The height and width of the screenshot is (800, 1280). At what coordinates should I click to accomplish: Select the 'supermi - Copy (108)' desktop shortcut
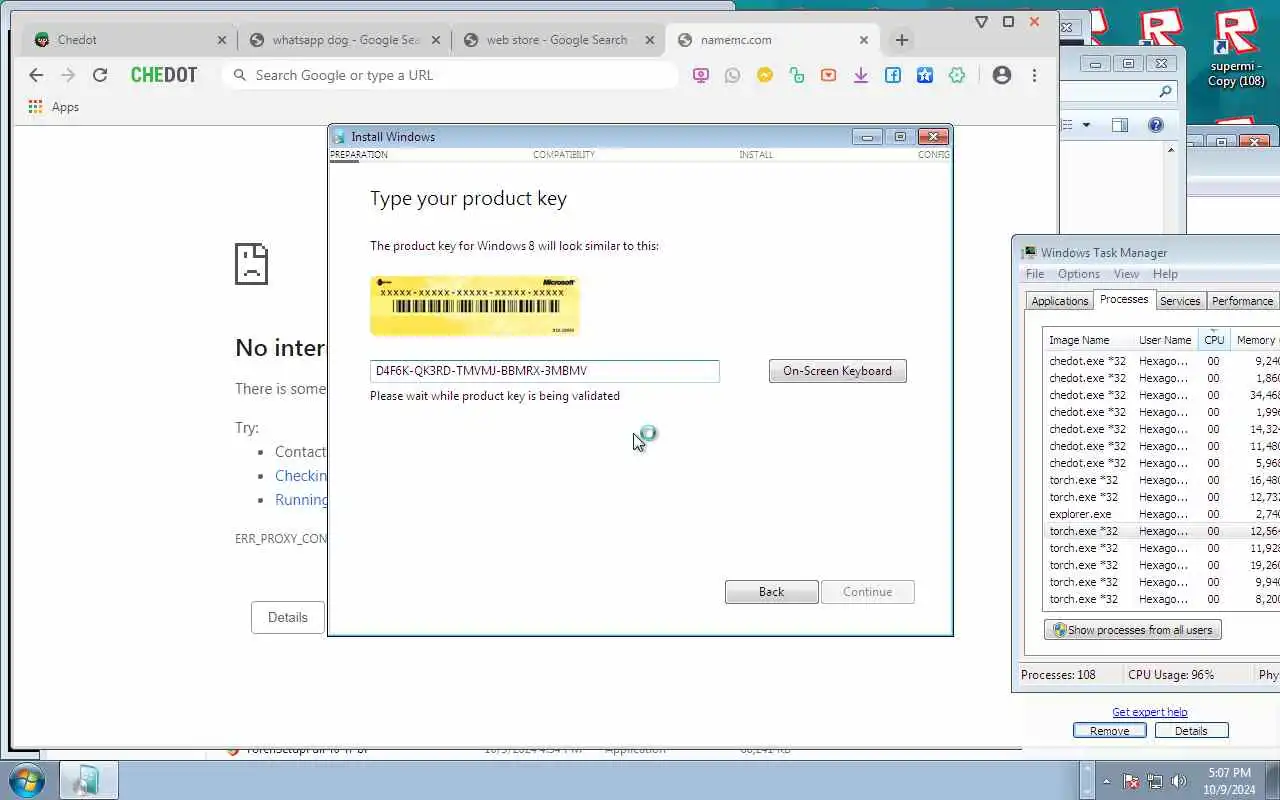1236,50
